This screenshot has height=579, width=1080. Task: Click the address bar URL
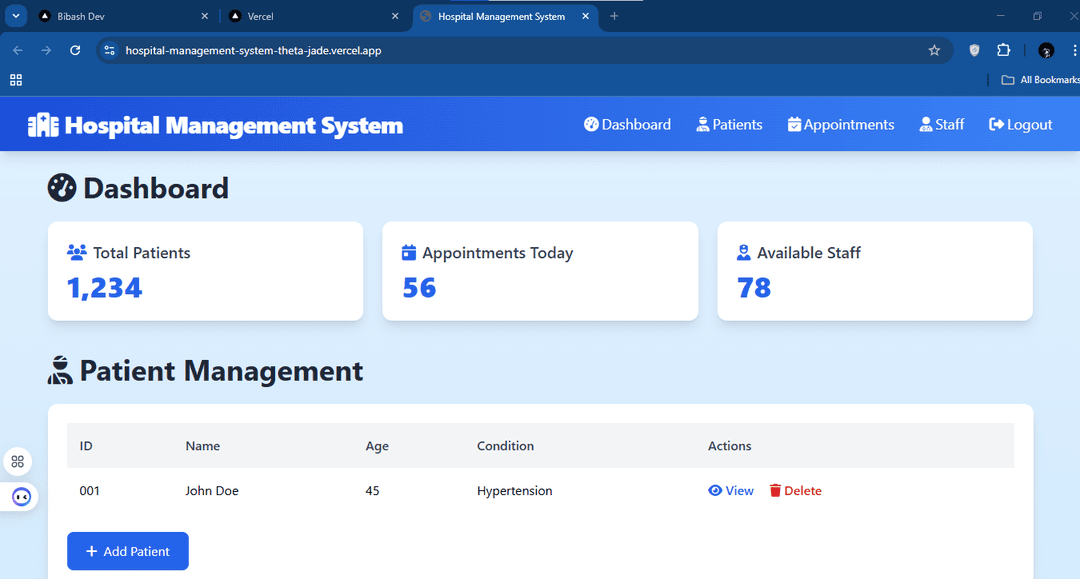tap(253, 50)
